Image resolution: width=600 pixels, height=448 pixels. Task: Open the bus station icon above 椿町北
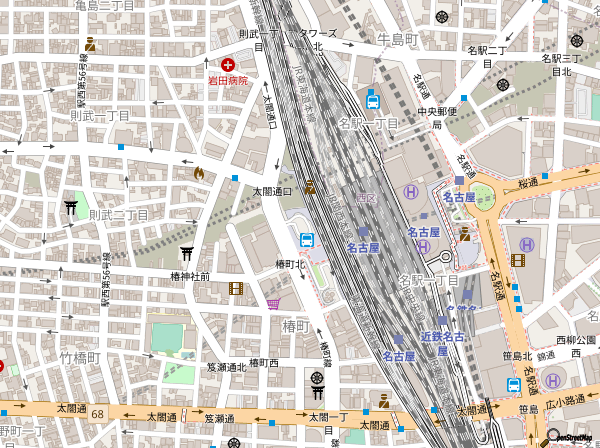coord(306,240)
